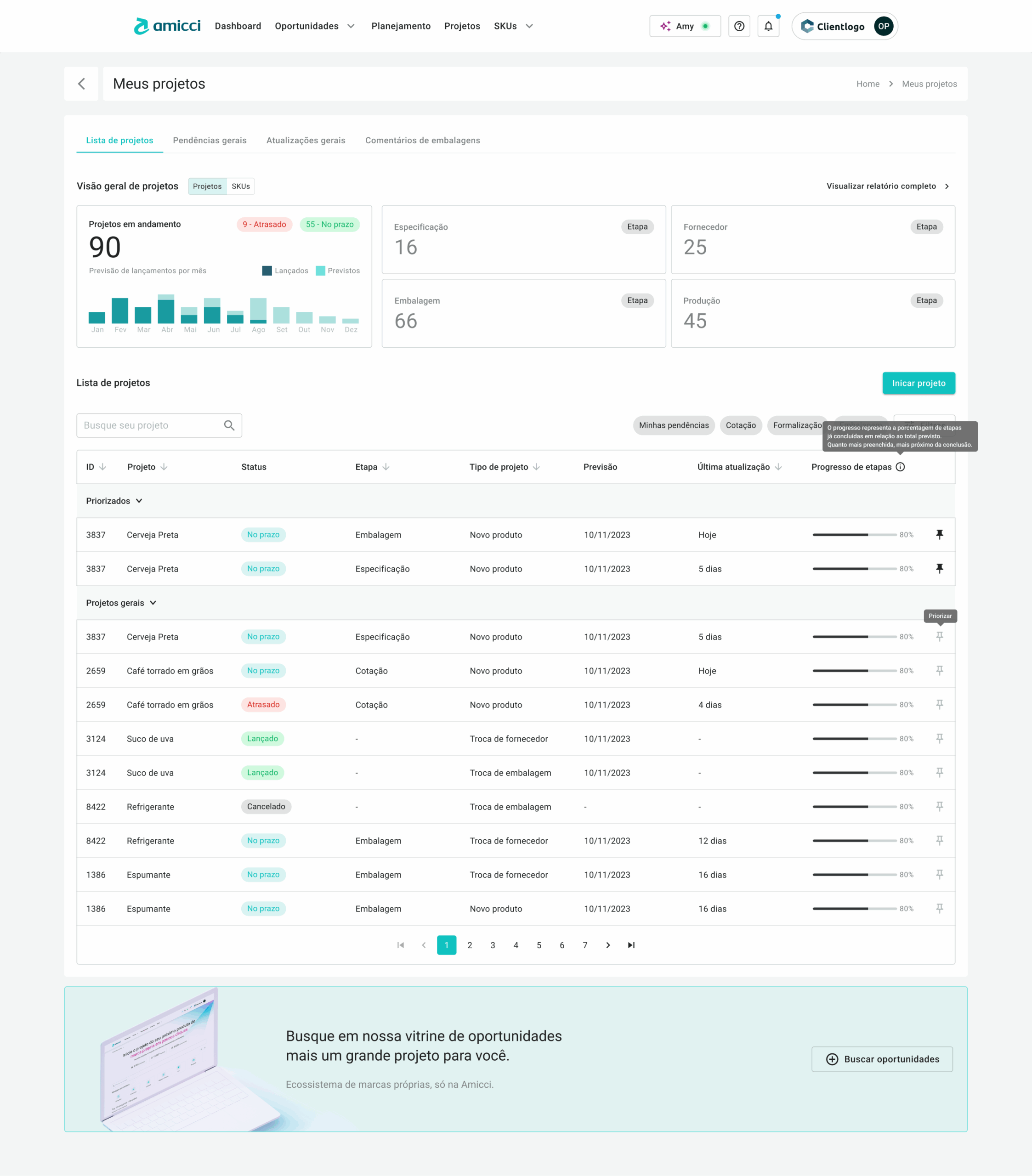Sort by ID column arrow
This screenshot has width=1032, height=1176.
[102, 467]
